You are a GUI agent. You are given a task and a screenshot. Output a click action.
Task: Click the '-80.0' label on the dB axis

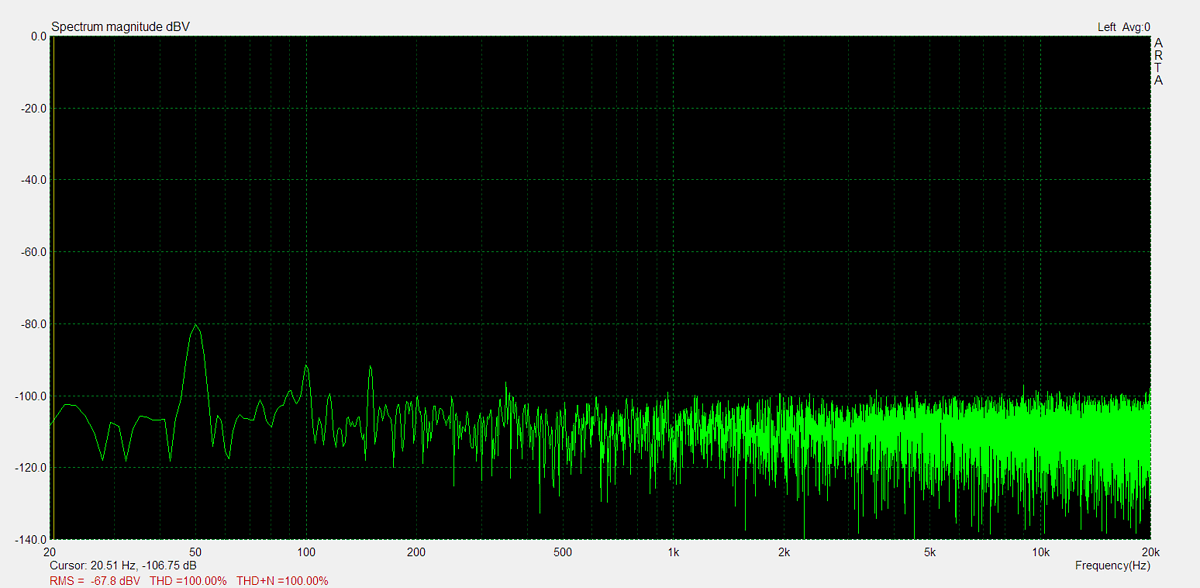click(33, 324)
